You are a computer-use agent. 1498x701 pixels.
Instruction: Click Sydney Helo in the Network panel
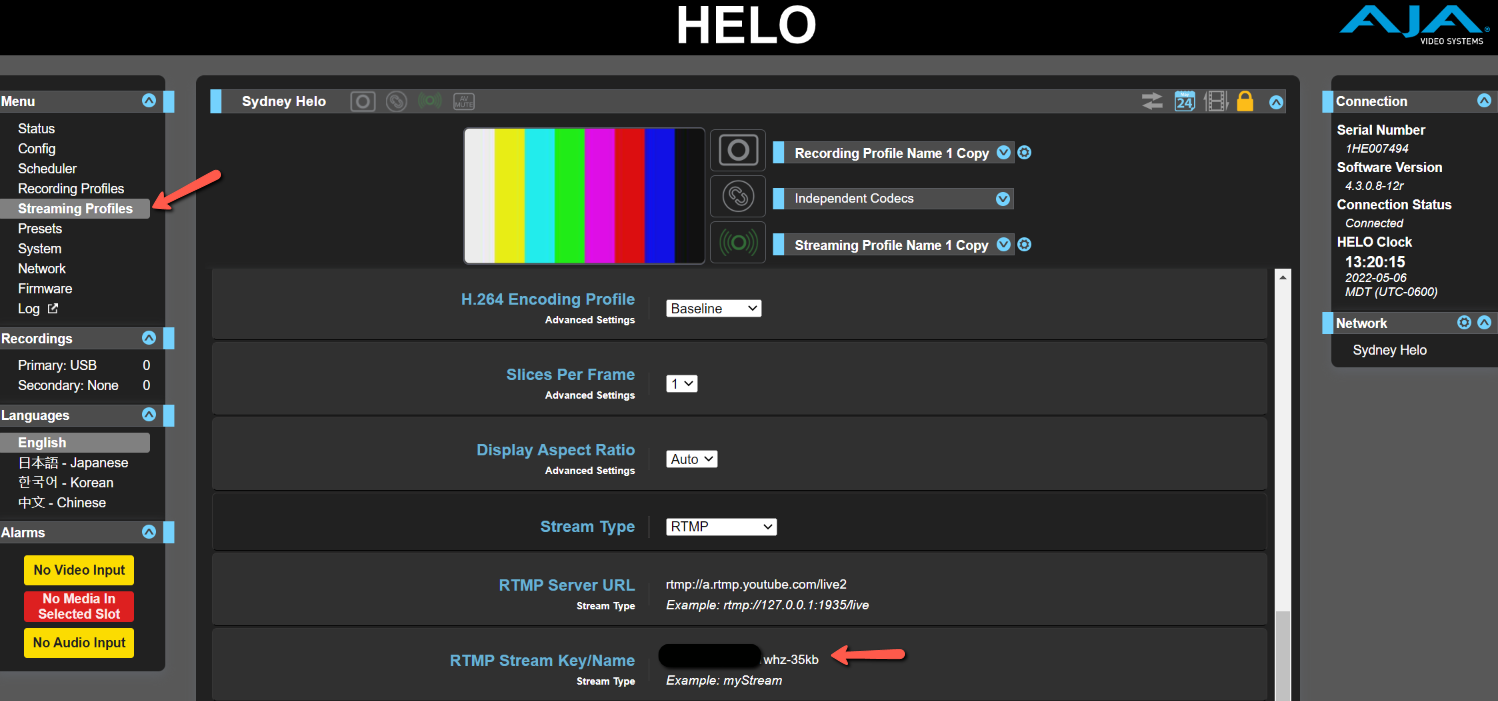click(1390, 350)
